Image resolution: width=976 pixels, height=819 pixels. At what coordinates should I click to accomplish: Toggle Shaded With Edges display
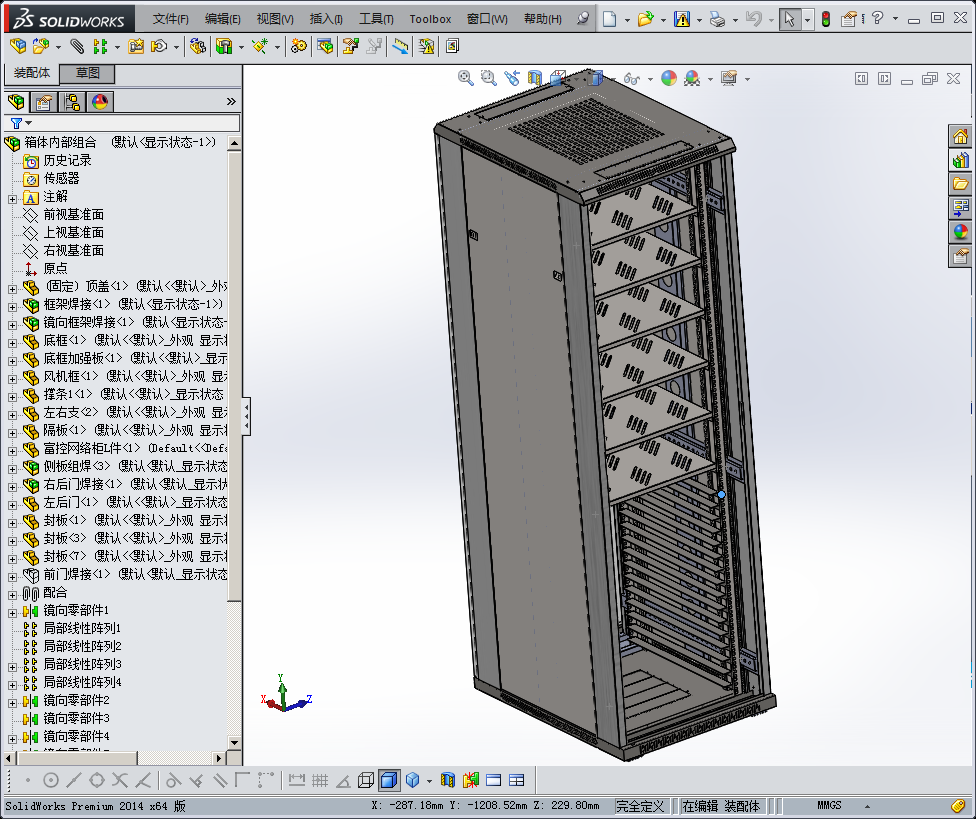(x=389, y=780)
